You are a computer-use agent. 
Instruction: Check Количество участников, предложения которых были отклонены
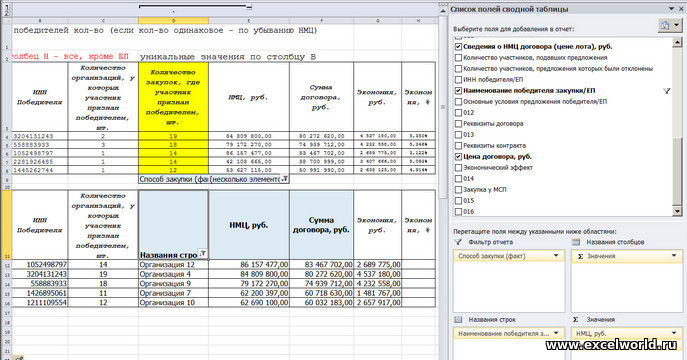click(x=458, y=68)
